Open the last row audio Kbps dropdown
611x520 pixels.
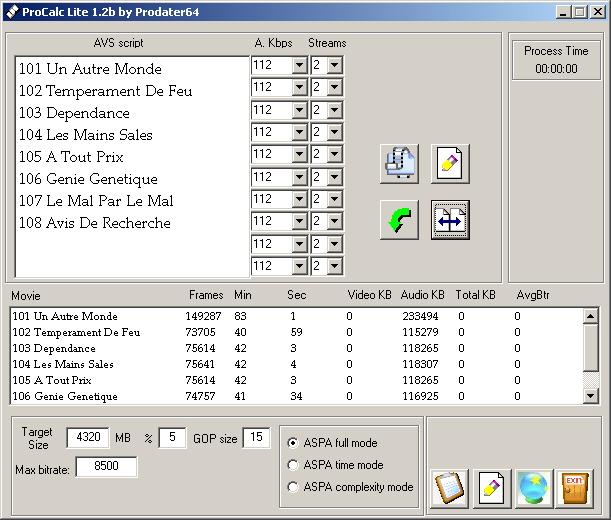(x=299, y=266)
